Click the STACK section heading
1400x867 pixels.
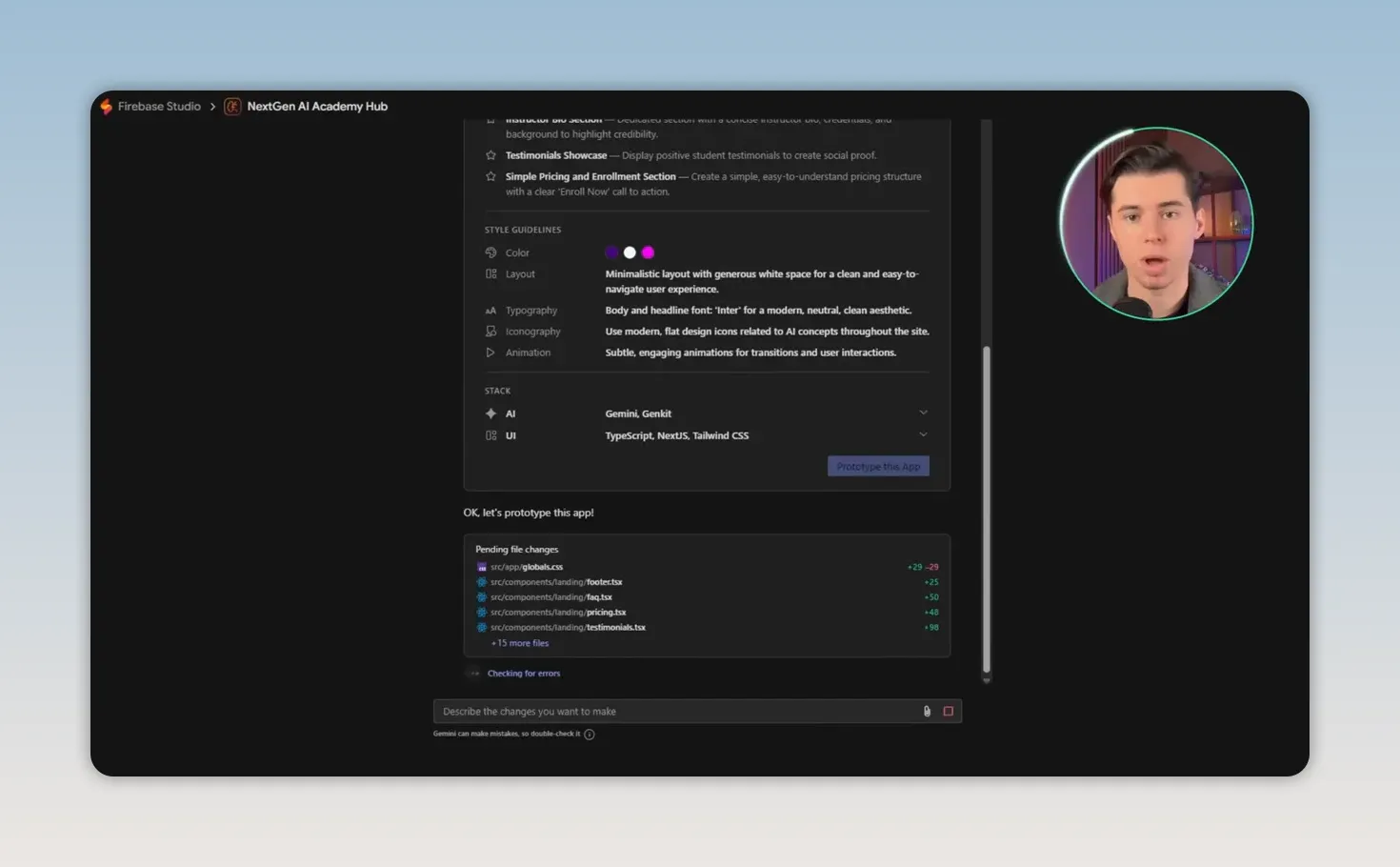(497, 391)
